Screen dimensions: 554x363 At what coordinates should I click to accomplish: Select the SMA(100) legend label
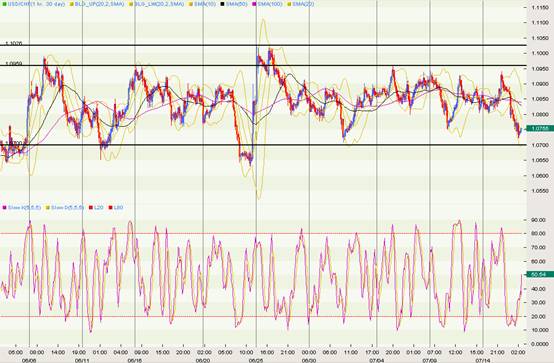tap(270, 4)
